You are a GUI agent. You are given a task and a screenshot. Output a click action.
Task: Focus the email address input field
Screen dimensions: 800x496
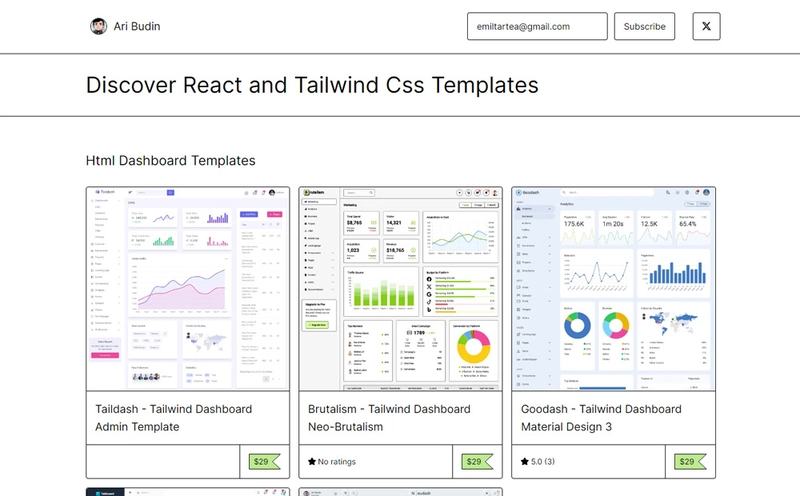(537, 26)
